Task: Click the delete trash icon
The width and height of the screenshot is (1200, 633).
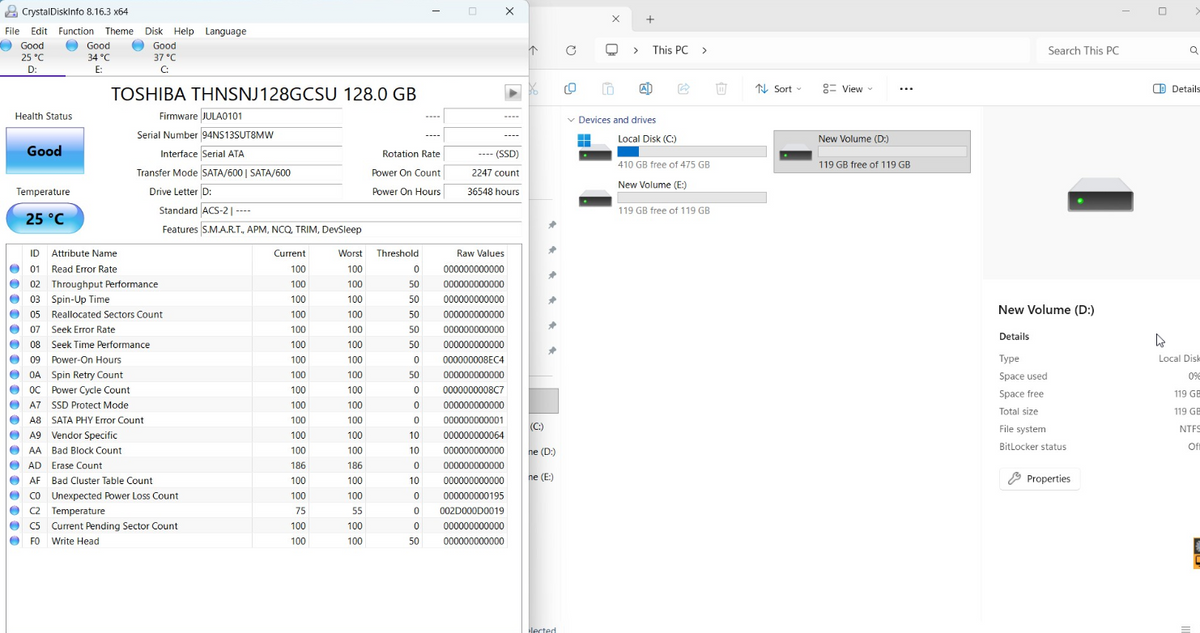Action: [721, 89]
